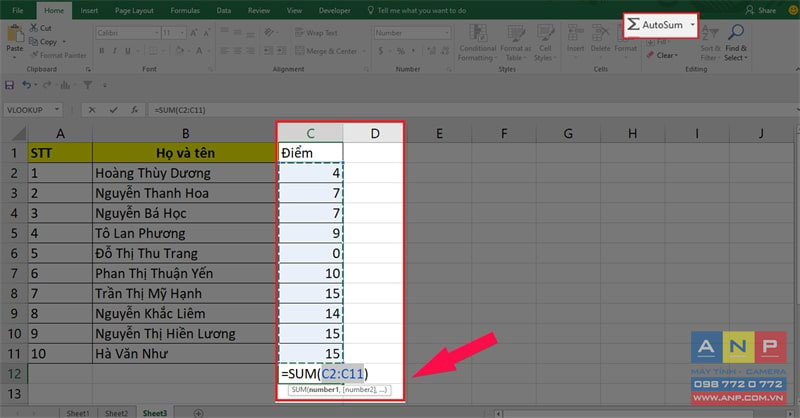Image resolution: width=800 pixels, height=418 pixels.
Task: Apply the Percent Style format
Action: (x=401, y=51)
